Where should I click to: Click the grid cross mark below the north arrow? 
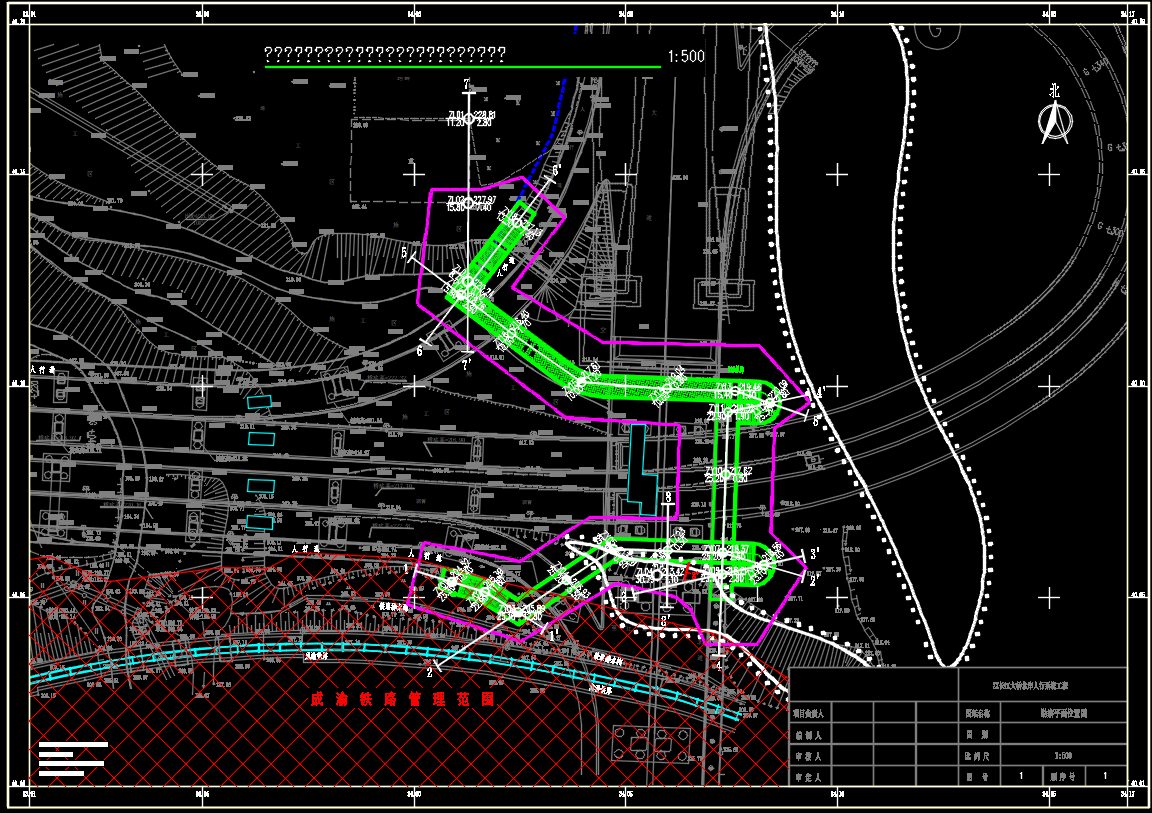pyautogui.click(x=1048, y=175)
